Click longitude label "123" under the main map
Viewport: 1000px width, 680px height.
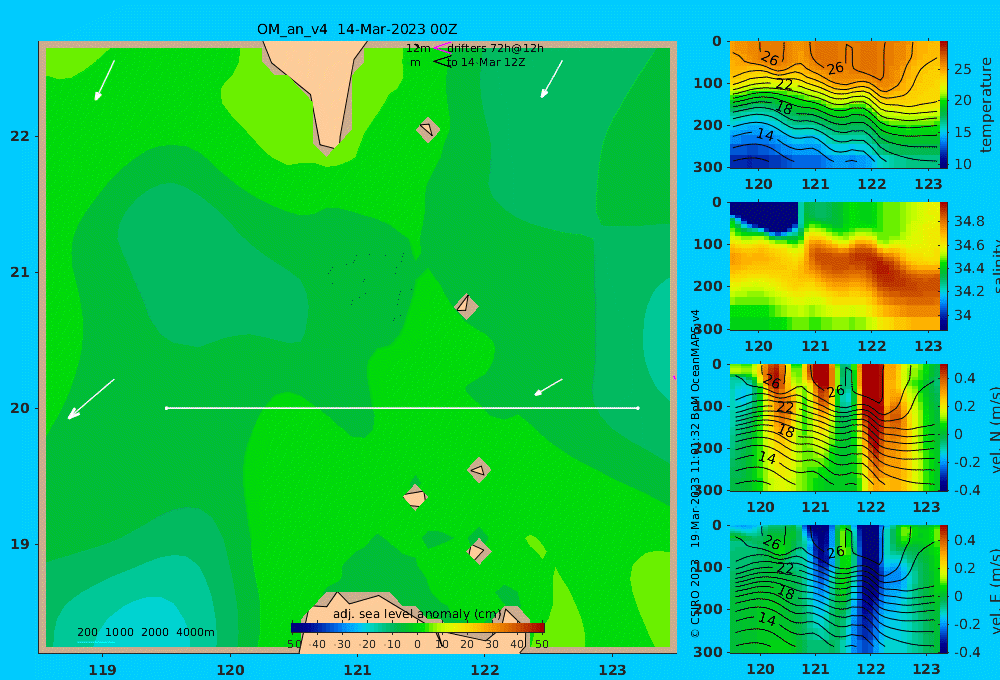coord(612,670)
